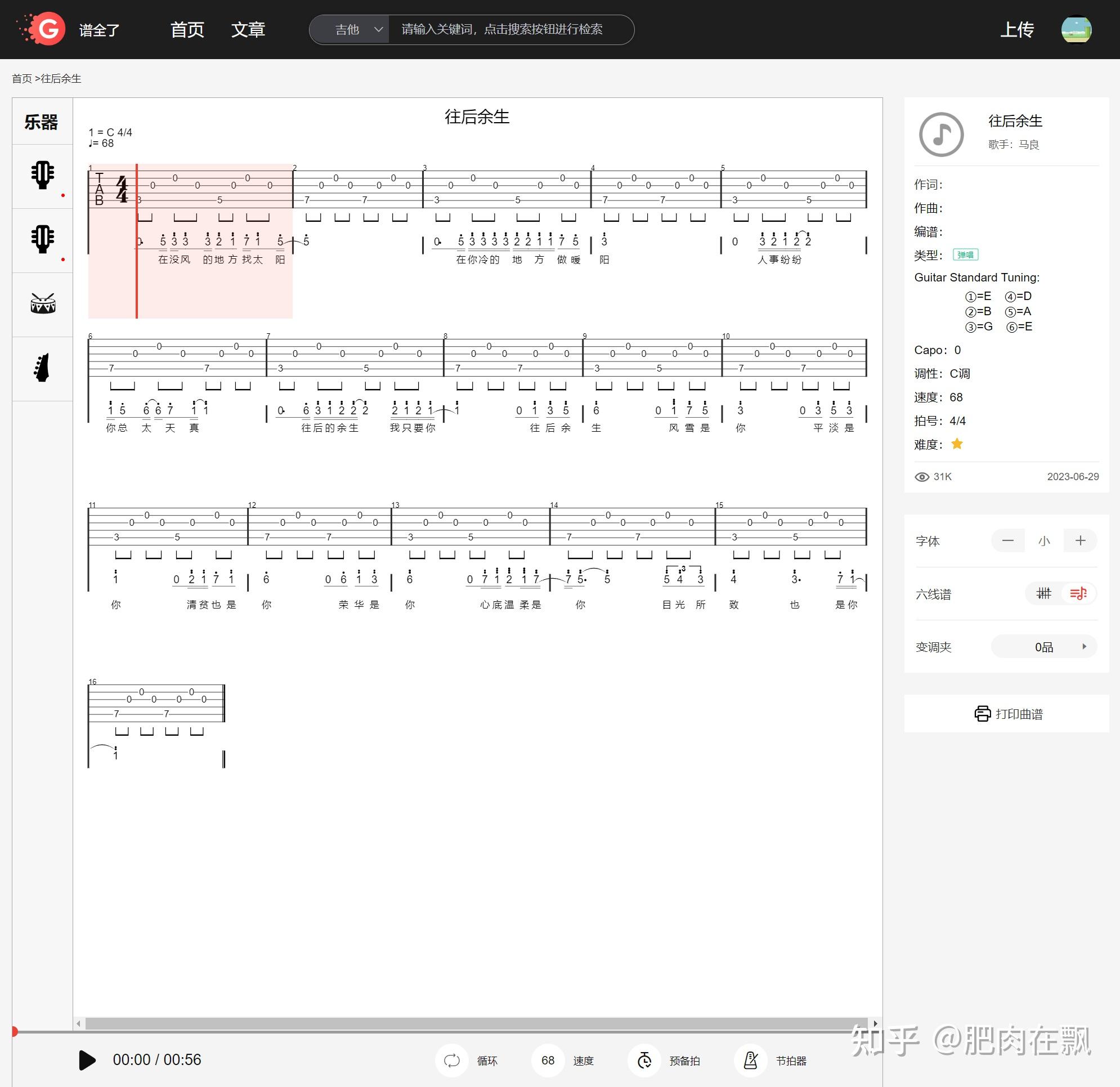Click the difficulty star icon
This screenshot has width=1120, height=1087.
(x=957, y=444)
